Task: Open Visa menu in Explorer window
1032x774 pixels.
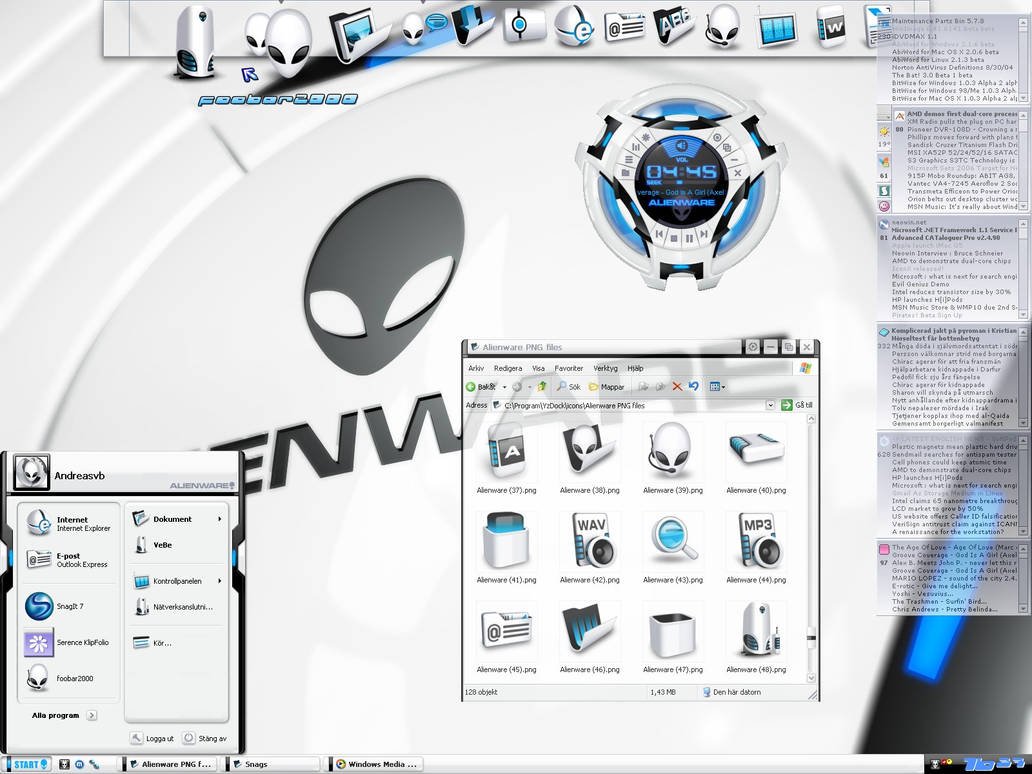Action: pyautogui.click(x=538, y=369)
